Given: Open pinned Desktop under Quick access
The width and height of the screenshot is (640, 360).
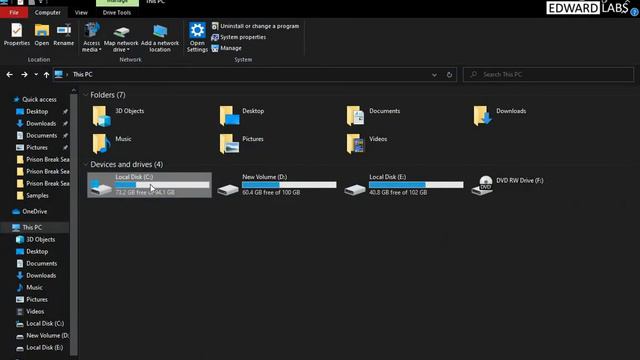Looking at the screenshot, I should (x=37, y=111).
